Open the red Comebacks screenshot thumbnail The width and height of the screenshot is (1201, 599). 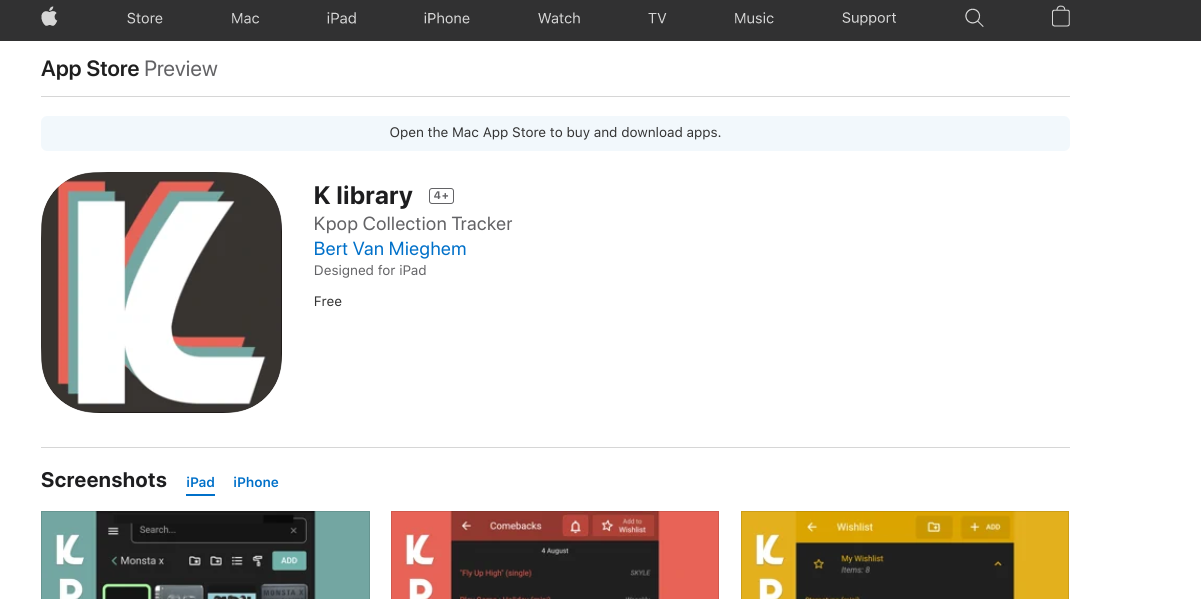click(555, 555)
